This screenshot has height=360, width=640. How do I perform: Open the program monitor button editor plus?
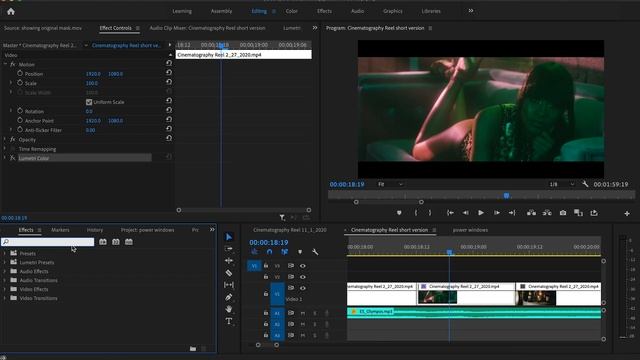[627, 213]
